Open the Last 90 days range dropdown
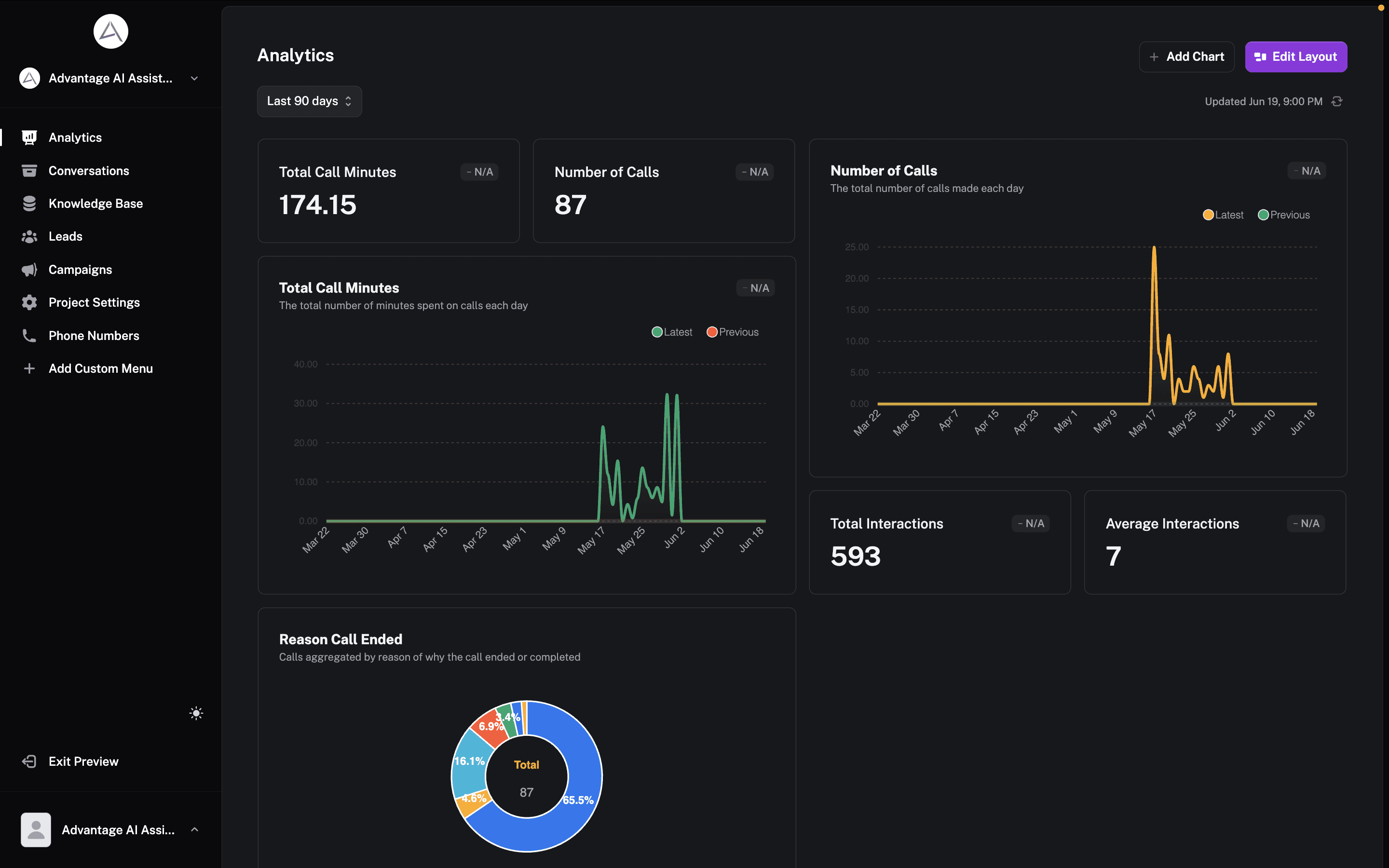The image size is (1389, 868). [x=309, y=101]
